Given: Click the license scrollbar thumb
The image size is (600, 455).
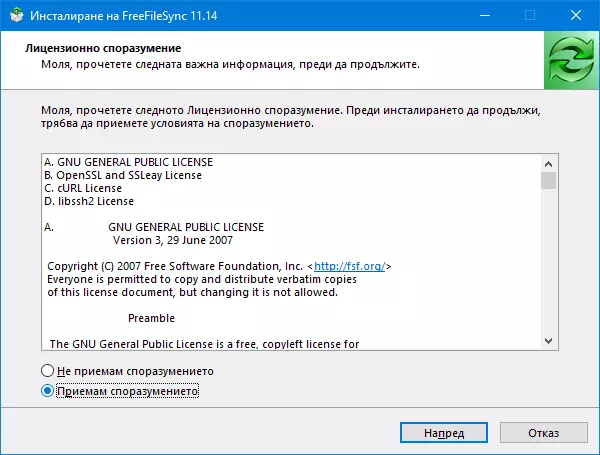Looking at the screenshot, I should [x=548, y=180].
